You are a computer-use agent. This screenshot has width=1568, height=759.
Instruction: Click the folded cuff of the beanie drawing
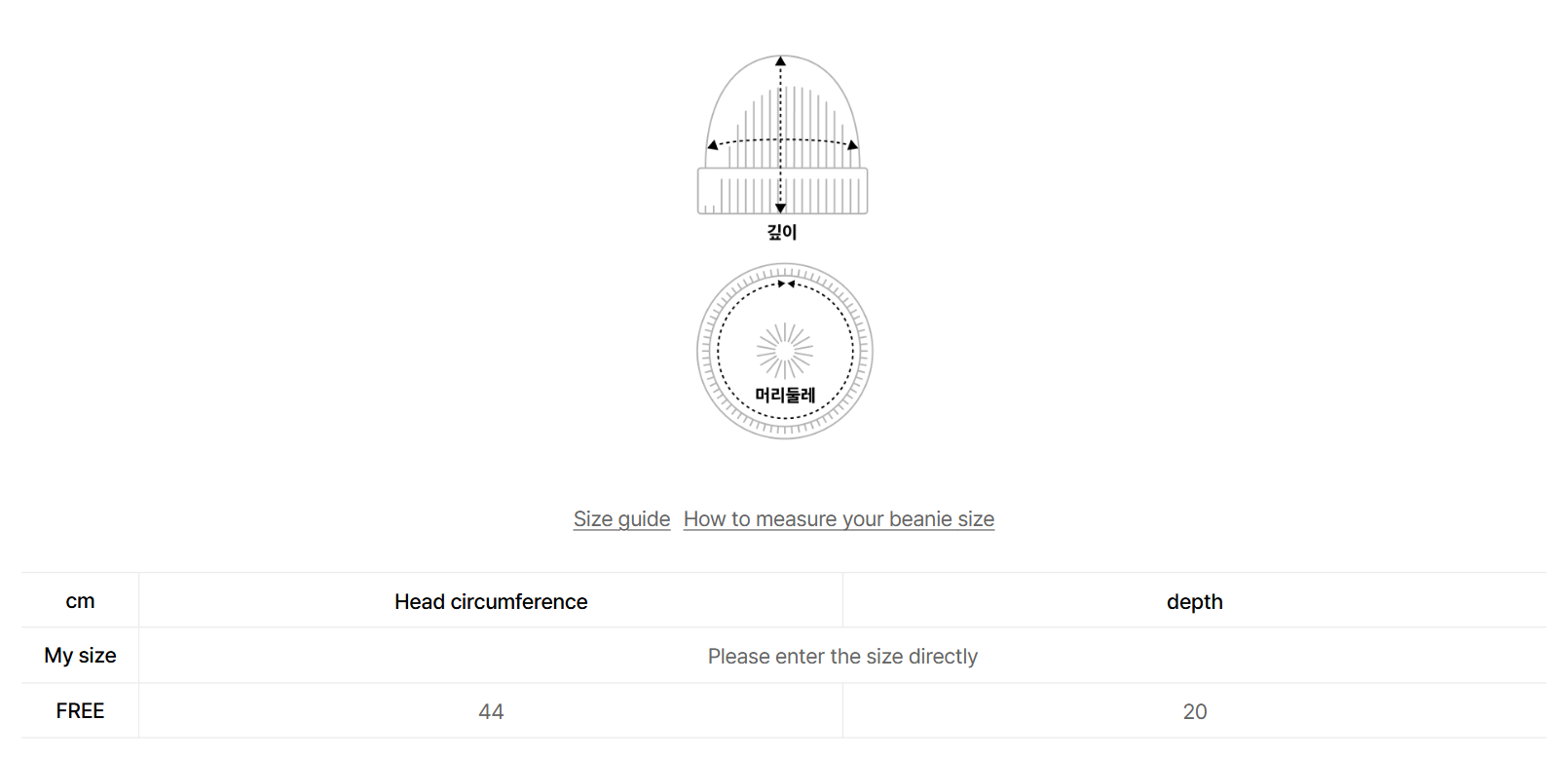click(782, 191)
